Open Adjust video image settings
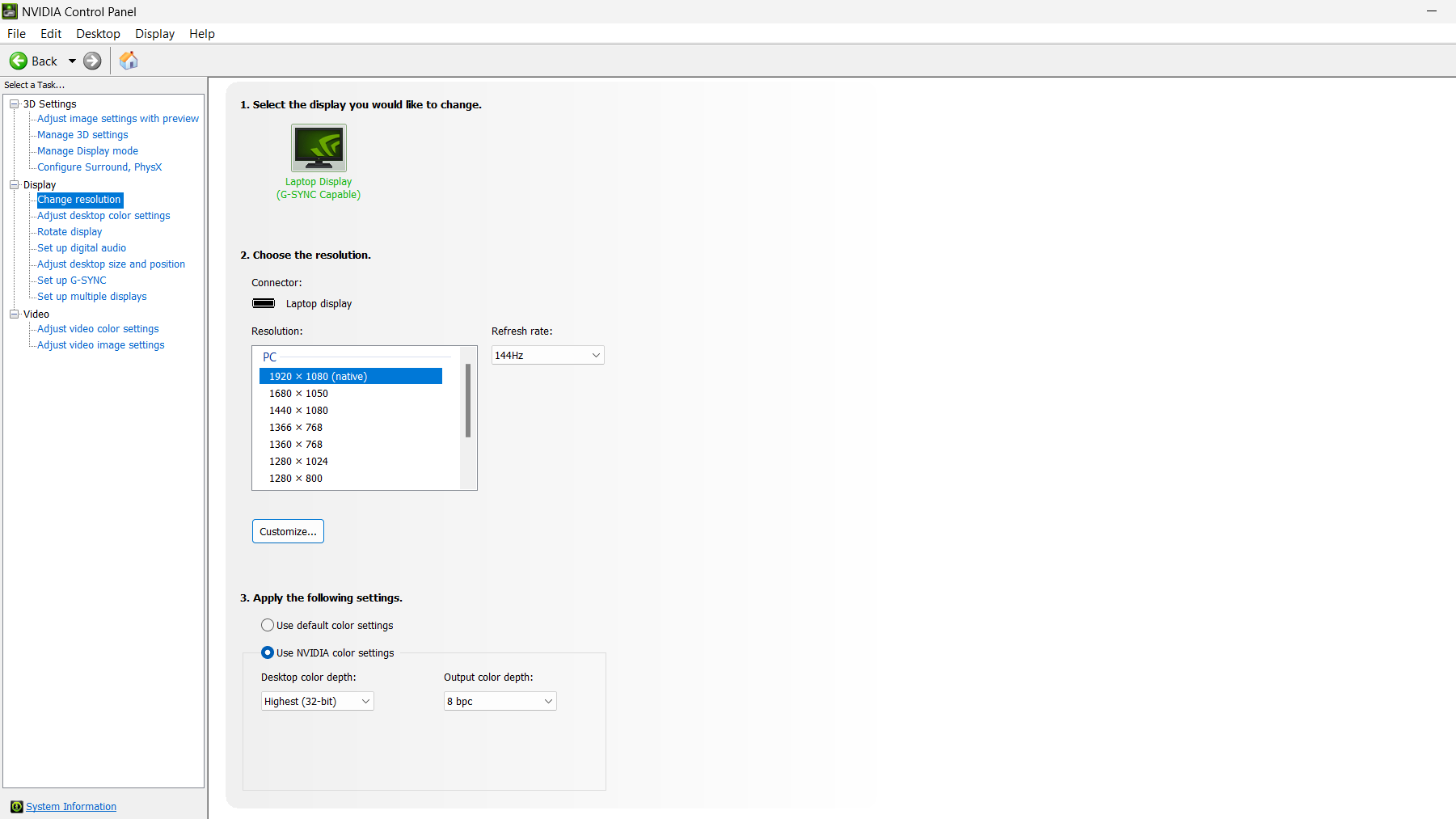The width and height of the screenshot is (1456, 819). click(x=101, y=344)
